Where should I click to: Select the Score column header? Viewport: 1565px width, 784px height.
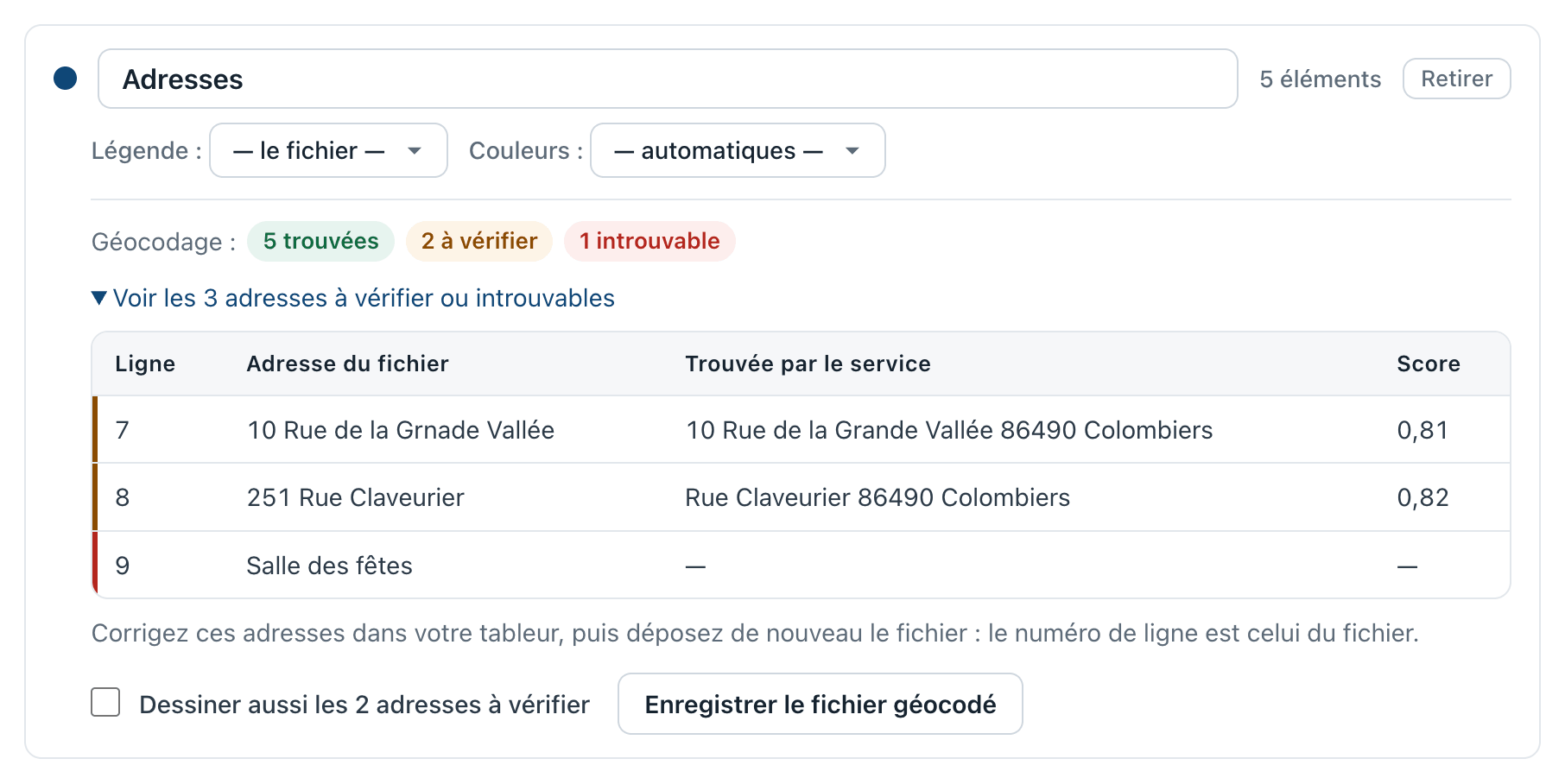[1429, 364]
